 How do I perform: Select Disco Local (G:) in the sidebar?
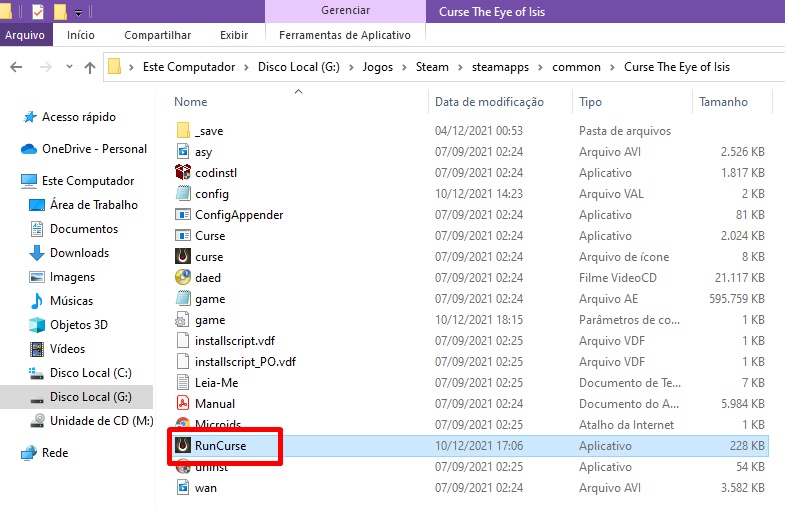[x=91, y=397]
